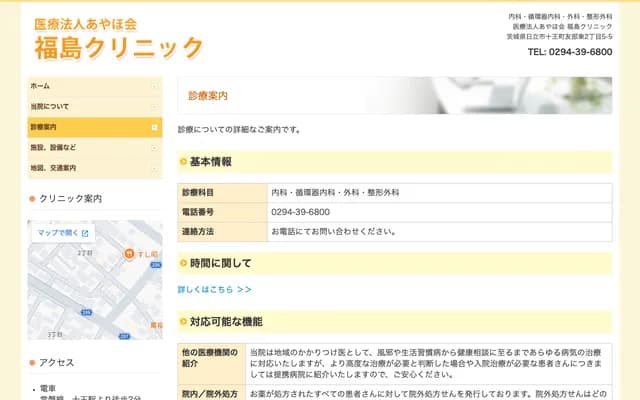640x400 pixels.
Task: Click the bullet icon beside 基本情報 heading
Action: (x=183, y=162)
